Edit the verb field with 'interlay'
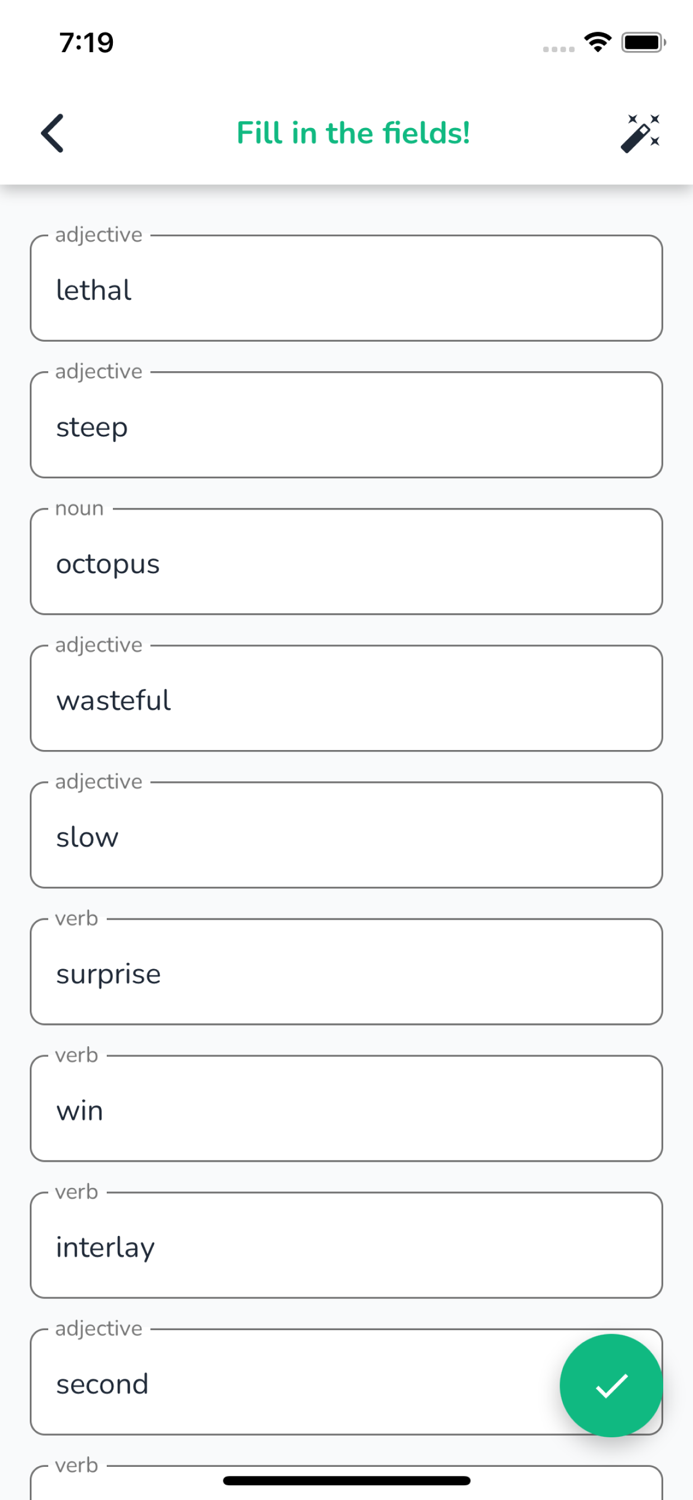The width and height of the screenshot is (693, 1500). (x=346, y=1247)
